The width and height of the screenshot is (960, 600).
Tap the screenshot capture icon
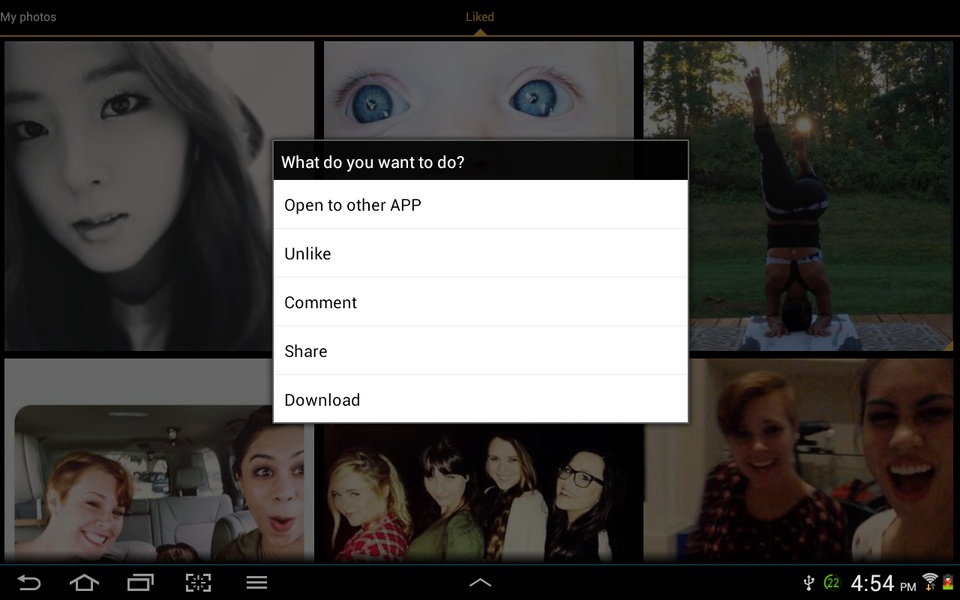coord(198,582)
